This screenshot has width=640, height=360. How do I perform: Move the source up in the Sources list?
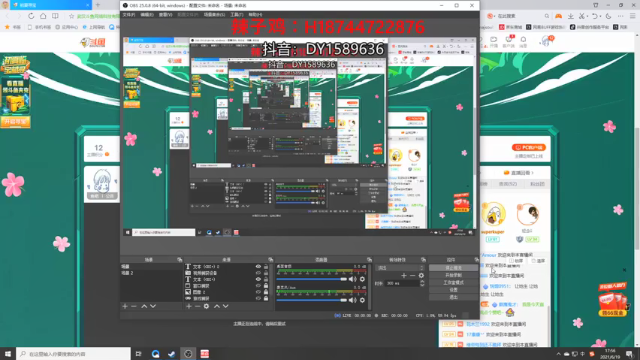point(217,306)
